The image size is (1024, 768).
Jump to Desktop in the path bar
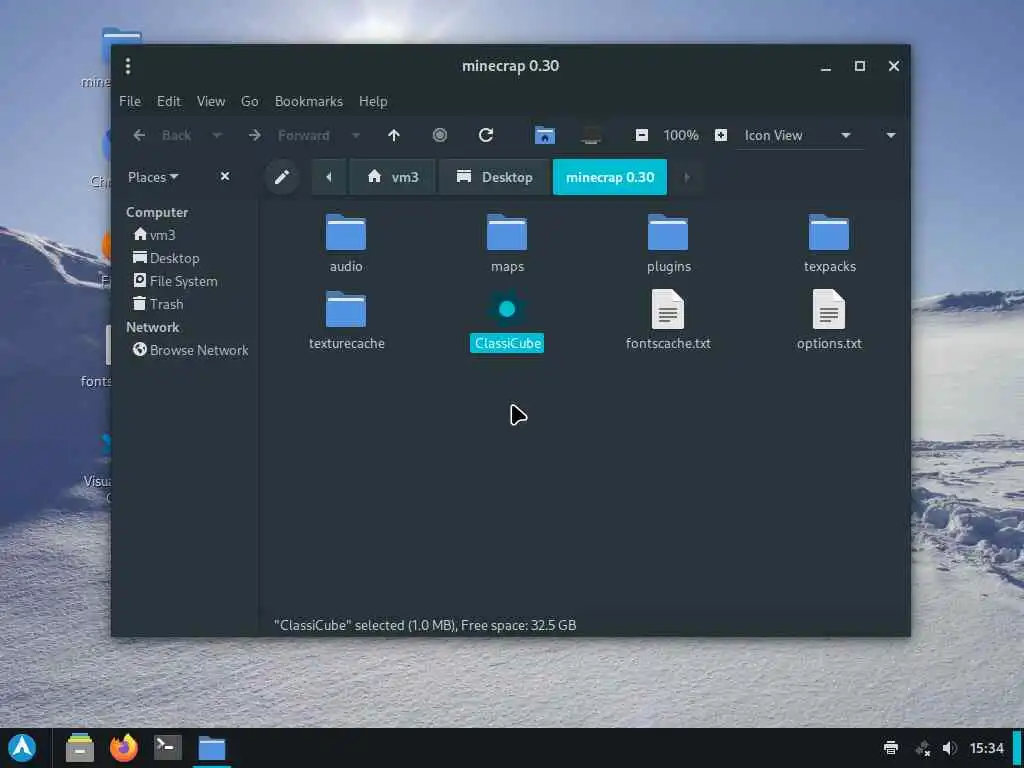click(494, 177)
